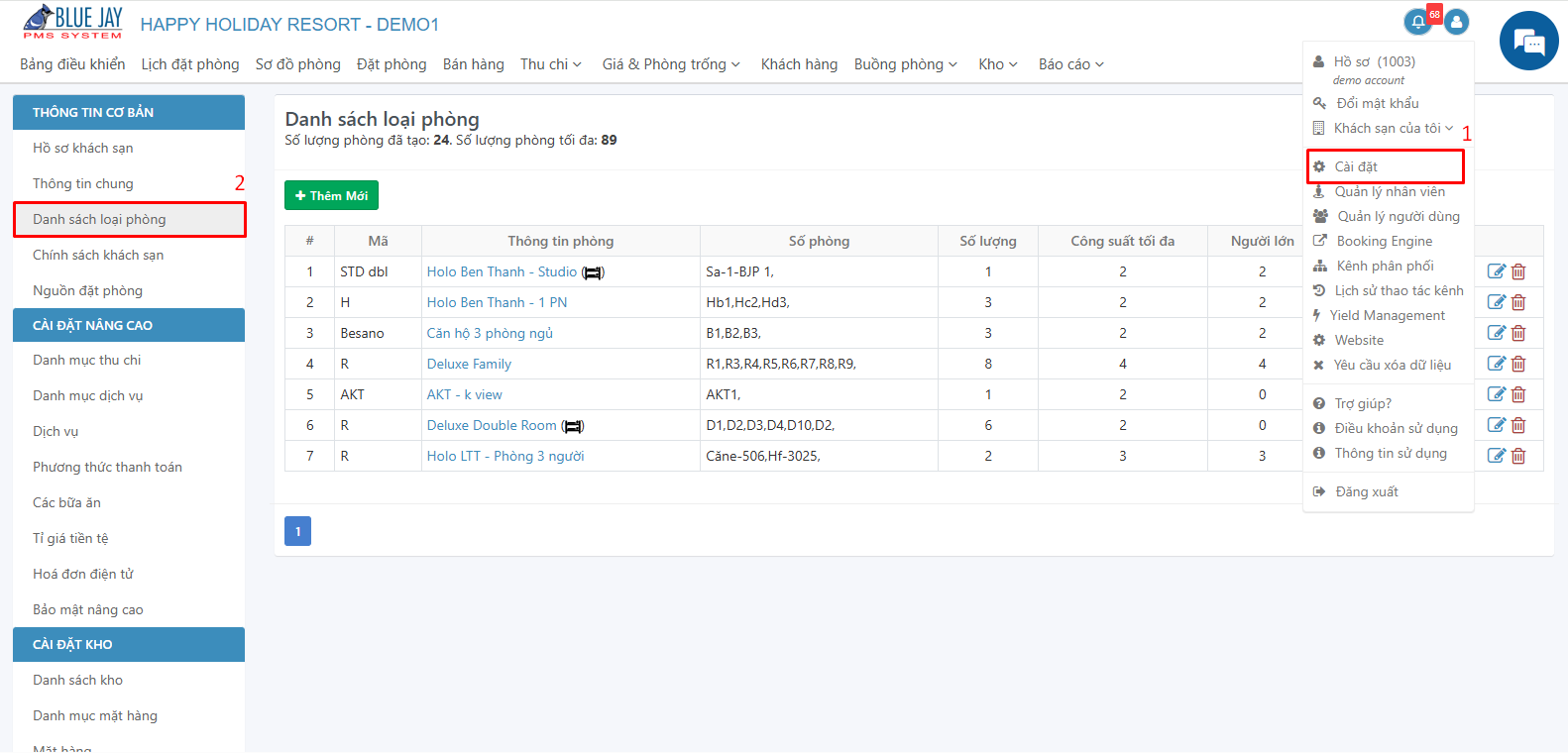Open Quản lý nhân viên
This screenshot has height=753, width=1568.
pos(1389,191)
